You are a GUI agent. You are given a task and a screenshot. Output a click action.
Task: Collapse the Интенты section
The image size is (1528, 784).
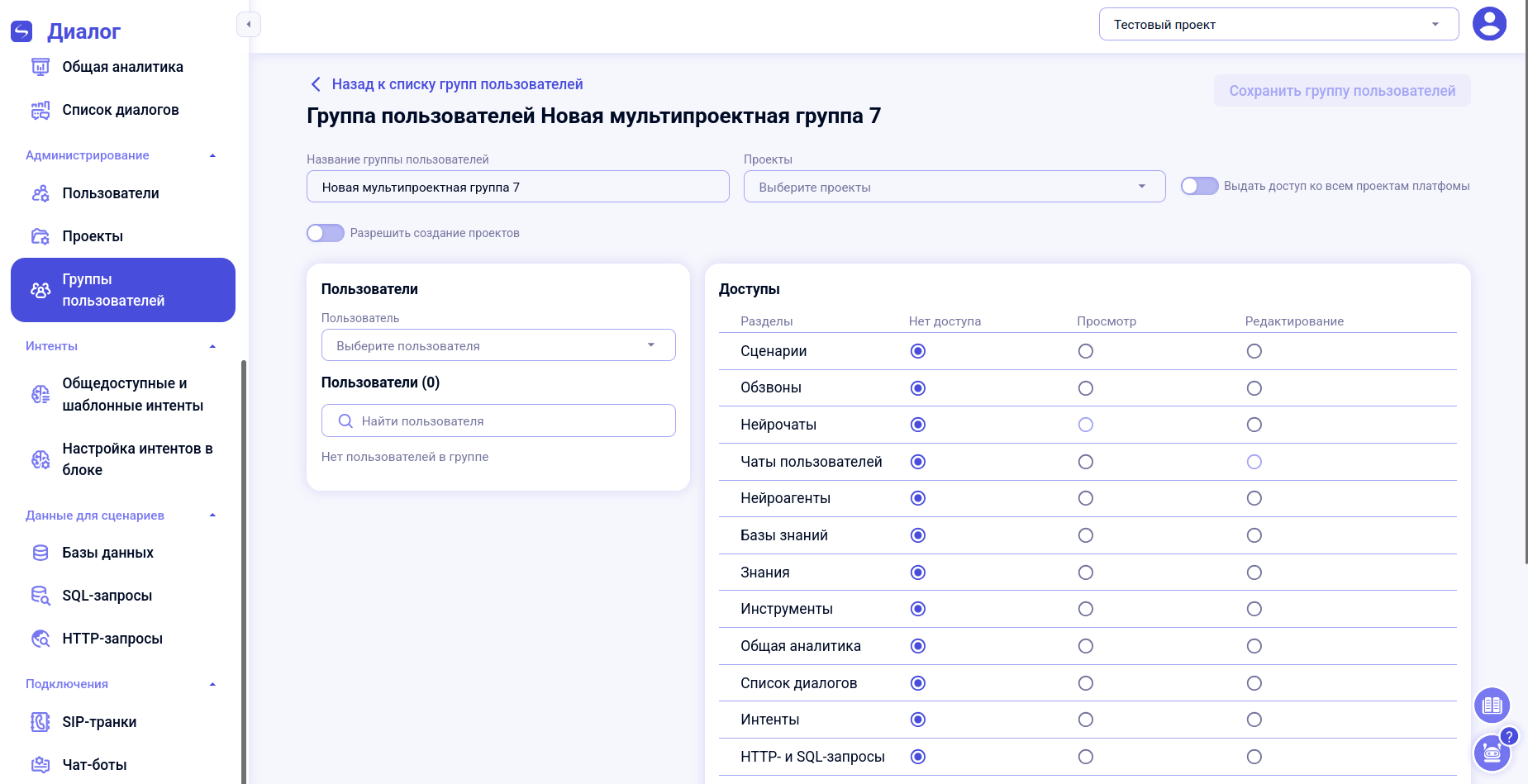212,346
